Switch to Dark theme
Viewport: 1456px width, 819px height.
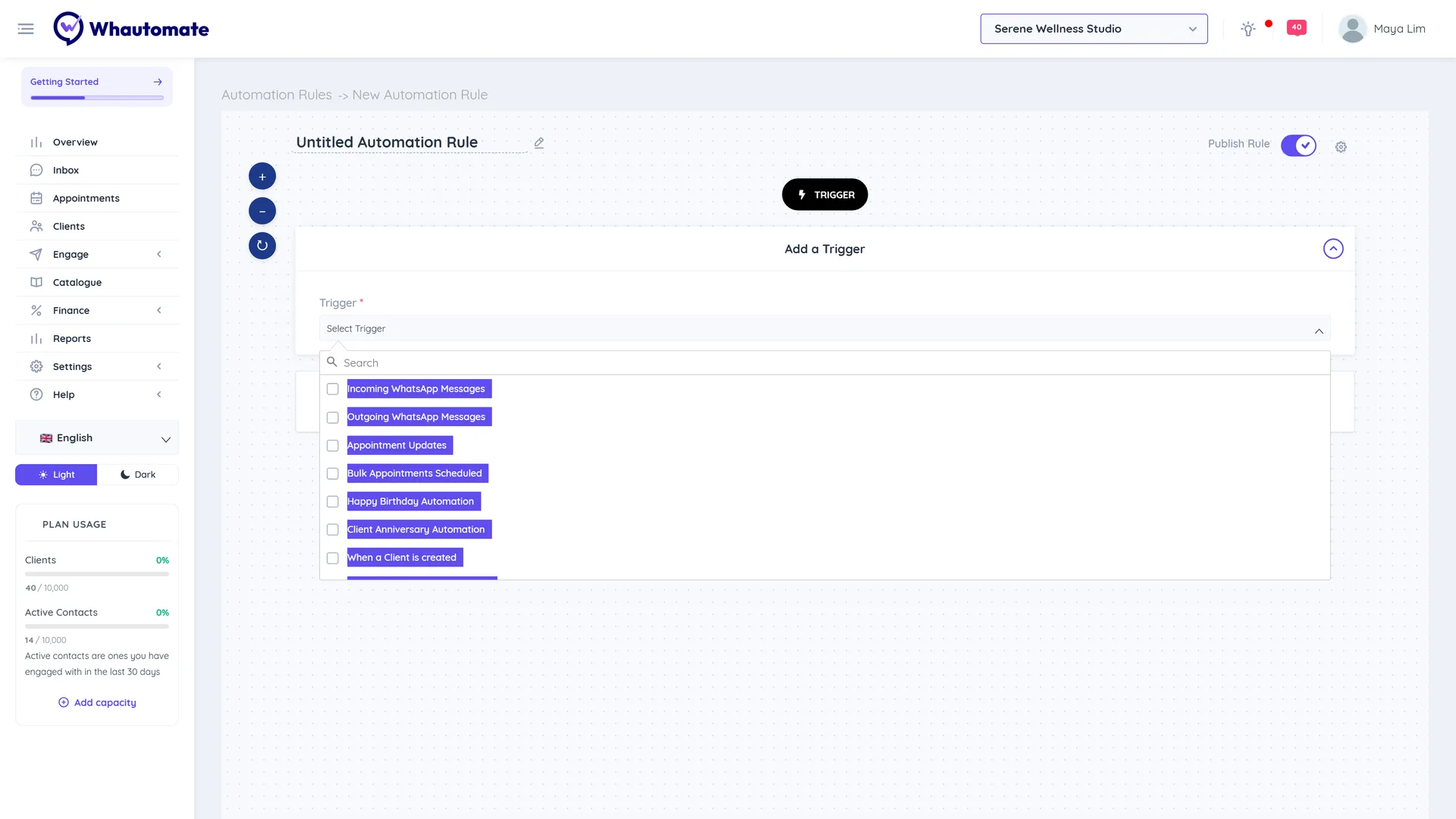pyautogui.click(x=138, y=475)
